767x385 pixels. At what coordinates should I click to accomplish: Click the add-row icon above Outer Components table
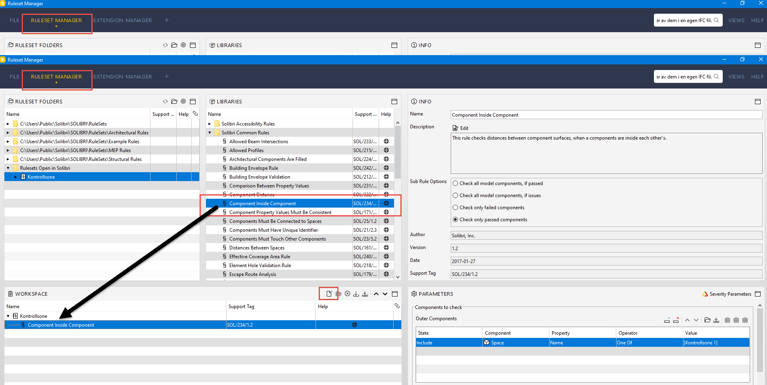(x=667, y=320)
